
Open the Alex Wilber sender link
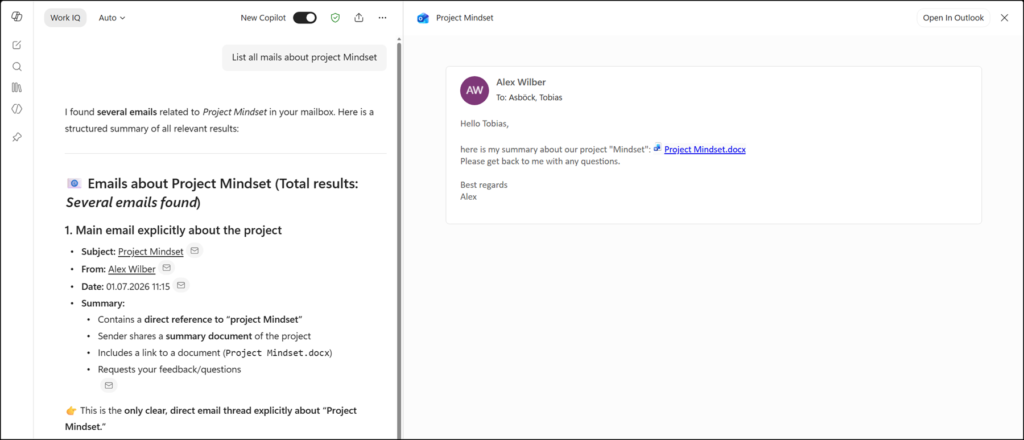click(x=132, y=268)
